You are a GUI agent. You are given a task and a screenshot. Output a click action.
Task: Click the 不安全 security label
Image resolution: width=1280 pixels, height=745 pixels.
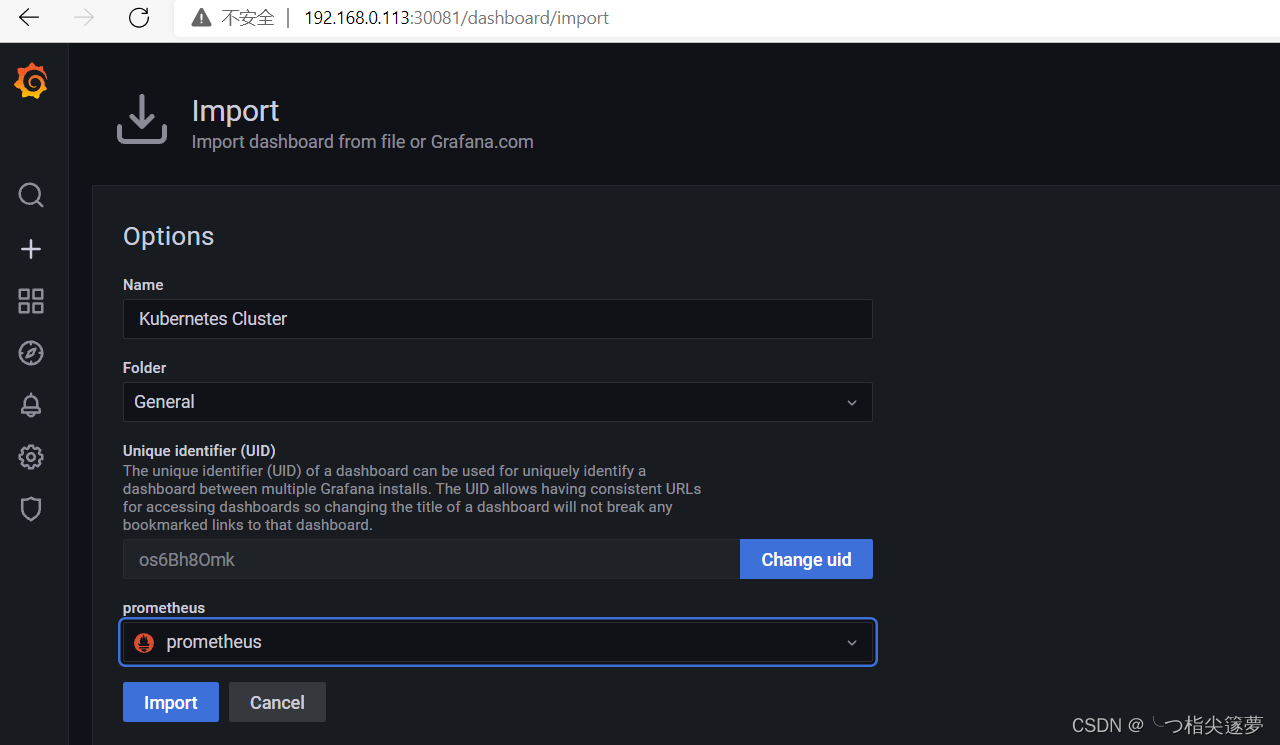coord(247,18)
